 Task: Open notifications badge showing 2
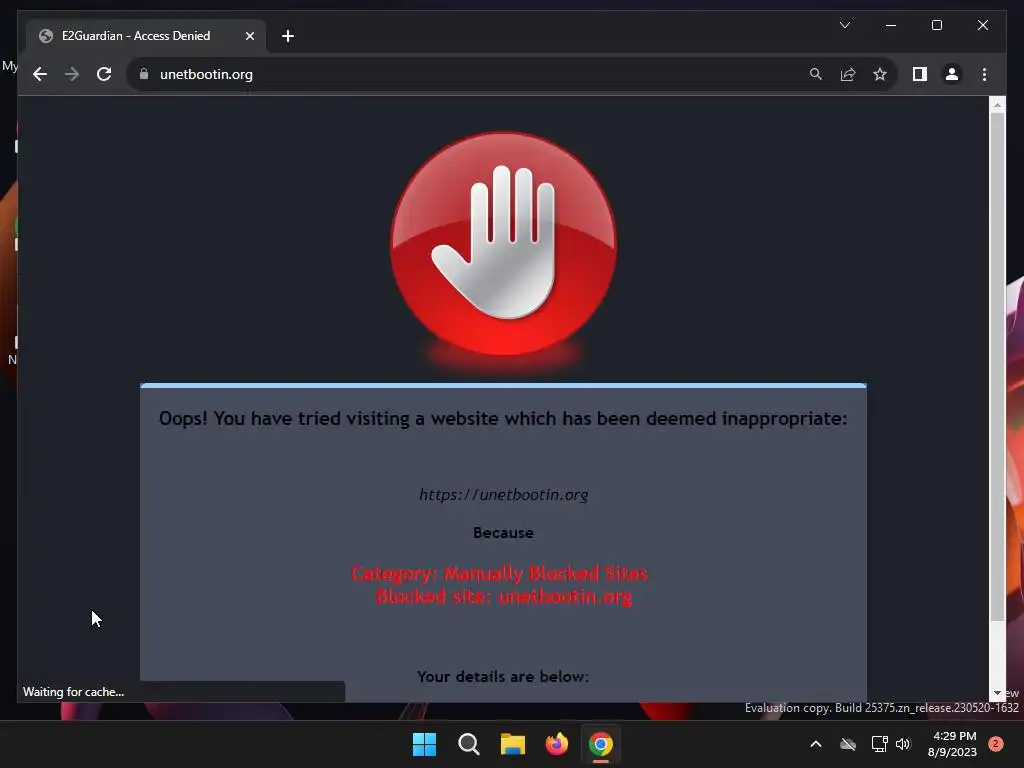[996, 744]
